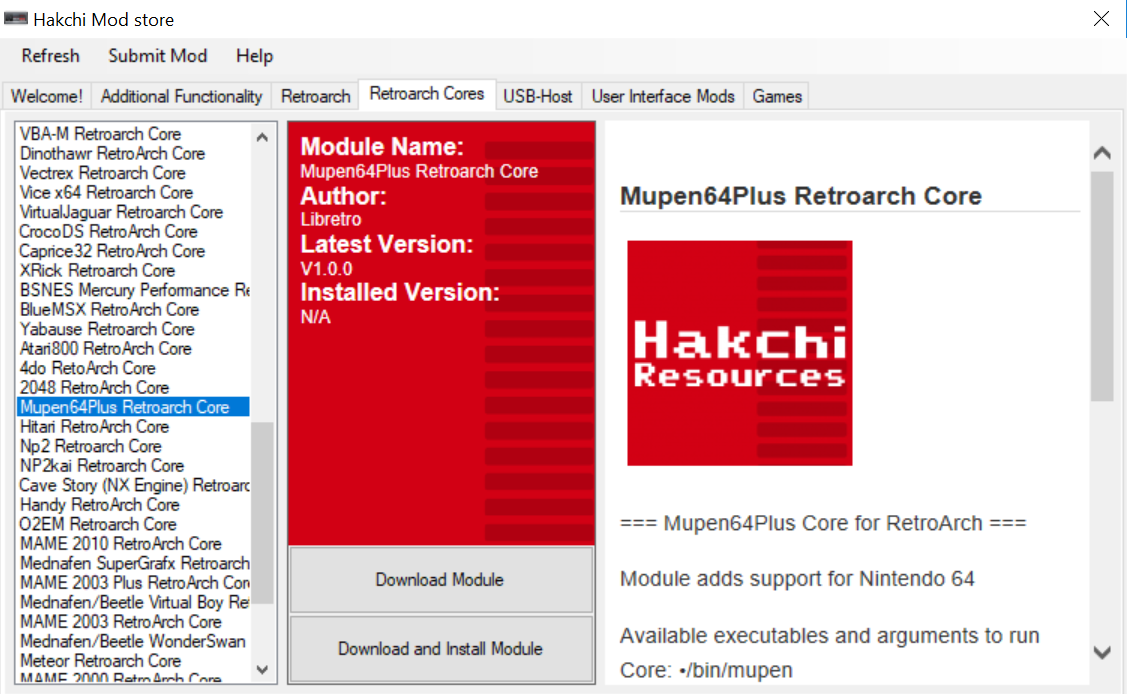Select Mednafen SuperGrafx Retroarch entry
Viewport: 1127px width, 694px height.
coord(134,563)
